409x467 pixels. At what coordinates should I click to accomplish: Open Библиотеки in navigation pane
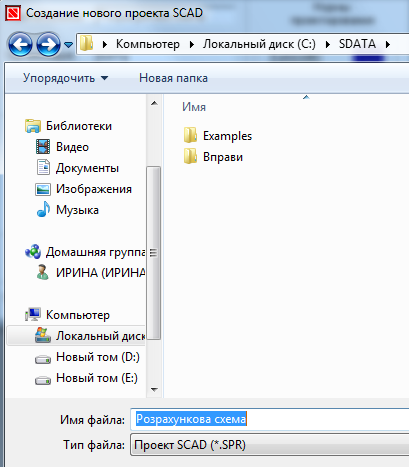(x=79, y=126)
